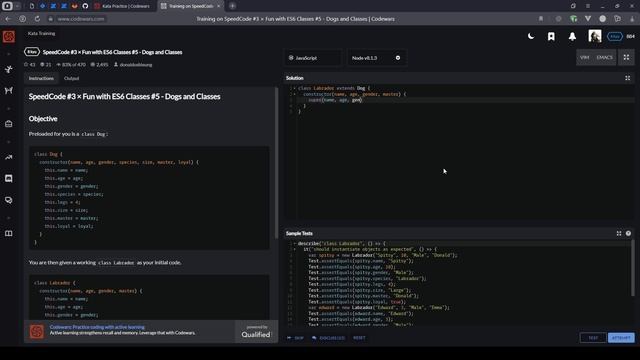Open notifications bell icon

click(x=572, y=37)
